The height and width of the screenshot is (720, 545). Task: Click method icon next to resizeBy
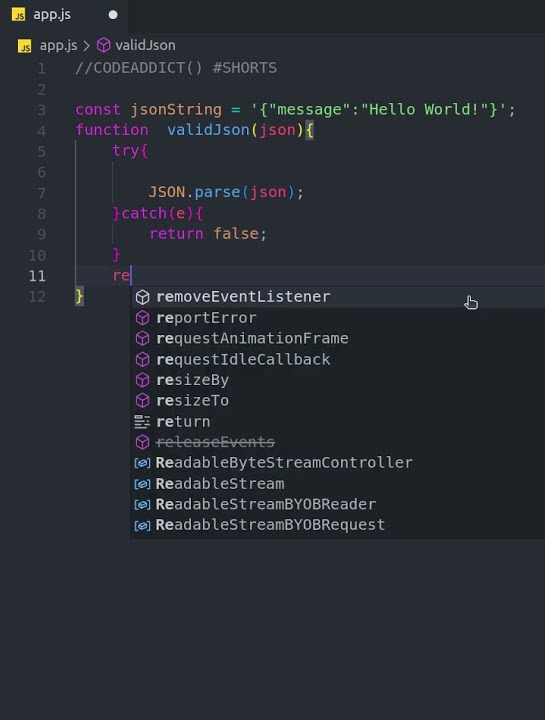click(x=142, y=380)
